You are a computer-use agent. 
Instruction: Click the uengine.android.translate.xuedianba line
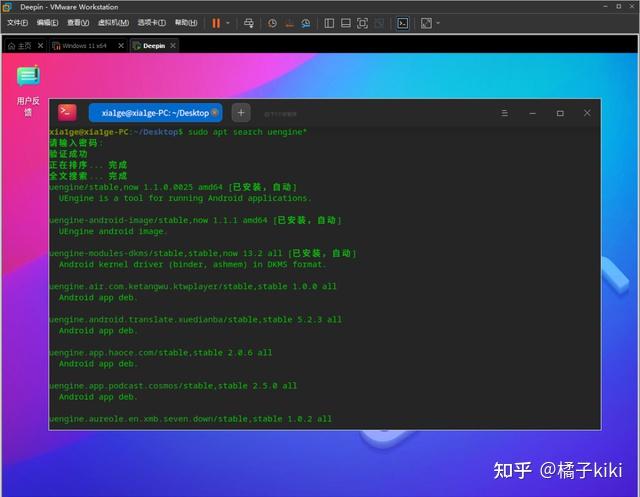coord(195,319)
